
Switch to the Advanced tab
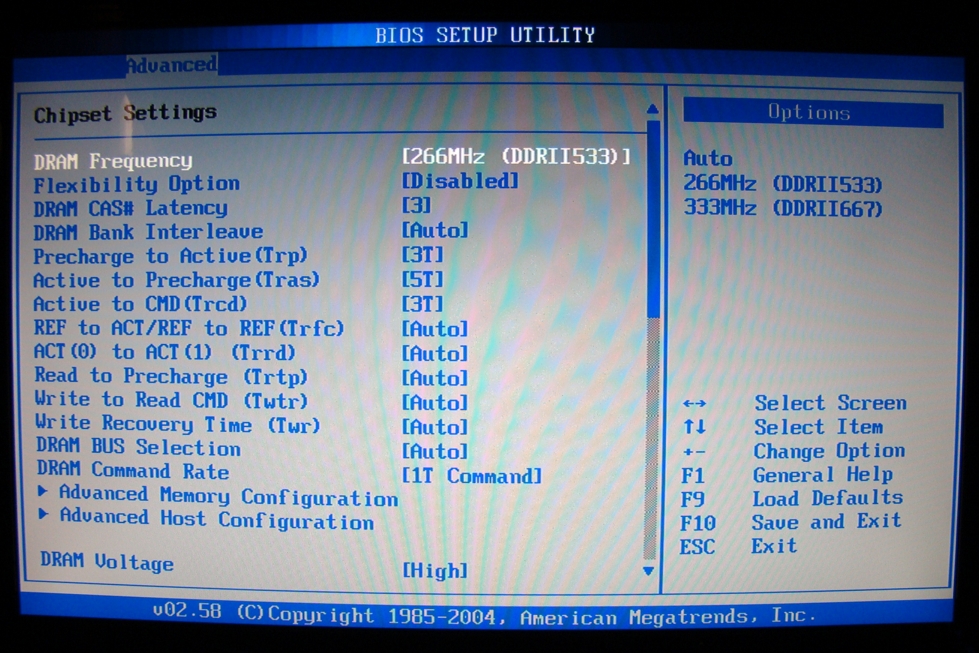[x=171, y=65]
